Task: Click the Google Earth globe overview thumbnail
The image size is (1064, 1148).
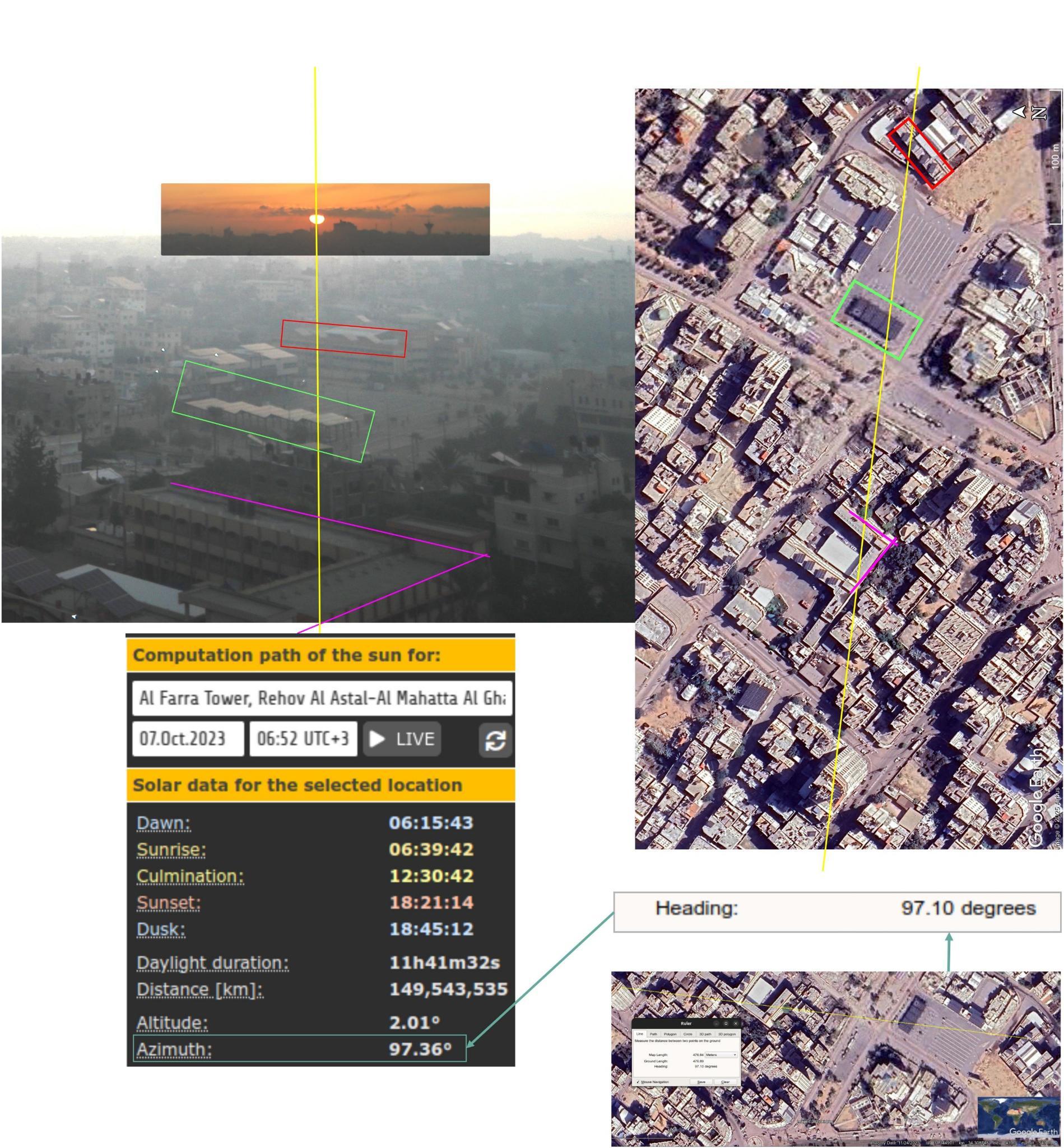Action: click(1017, 1114)
